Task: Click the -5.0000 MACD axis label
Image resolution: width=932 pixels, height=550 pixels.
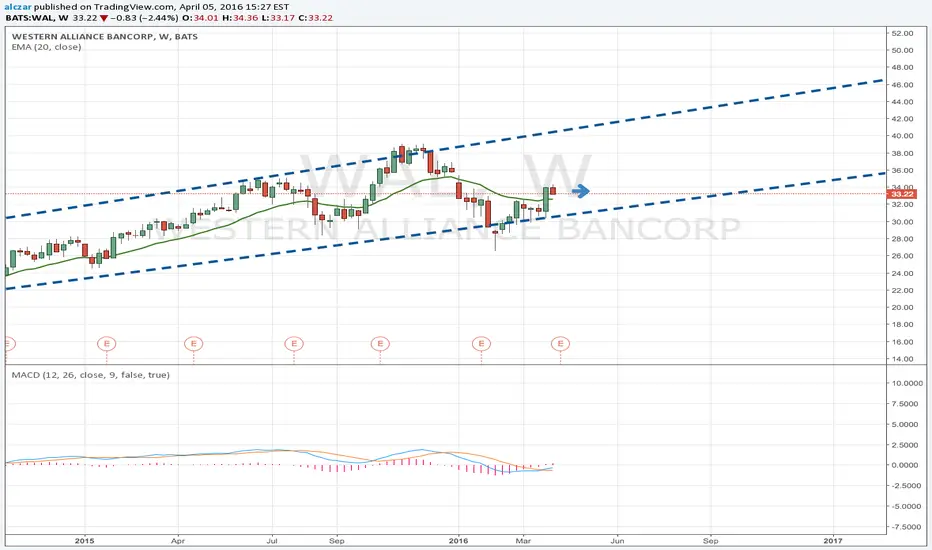Action: click(906, 506)
